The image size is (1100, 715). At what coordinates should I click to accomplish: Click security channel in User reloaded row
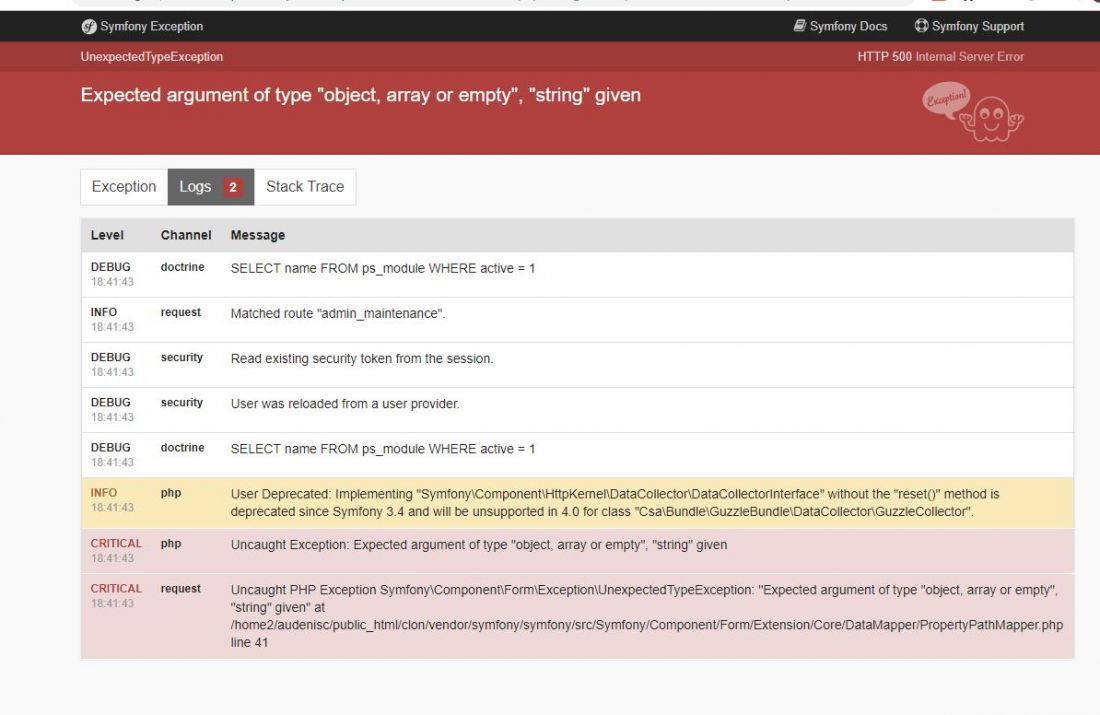coord(182,403)
